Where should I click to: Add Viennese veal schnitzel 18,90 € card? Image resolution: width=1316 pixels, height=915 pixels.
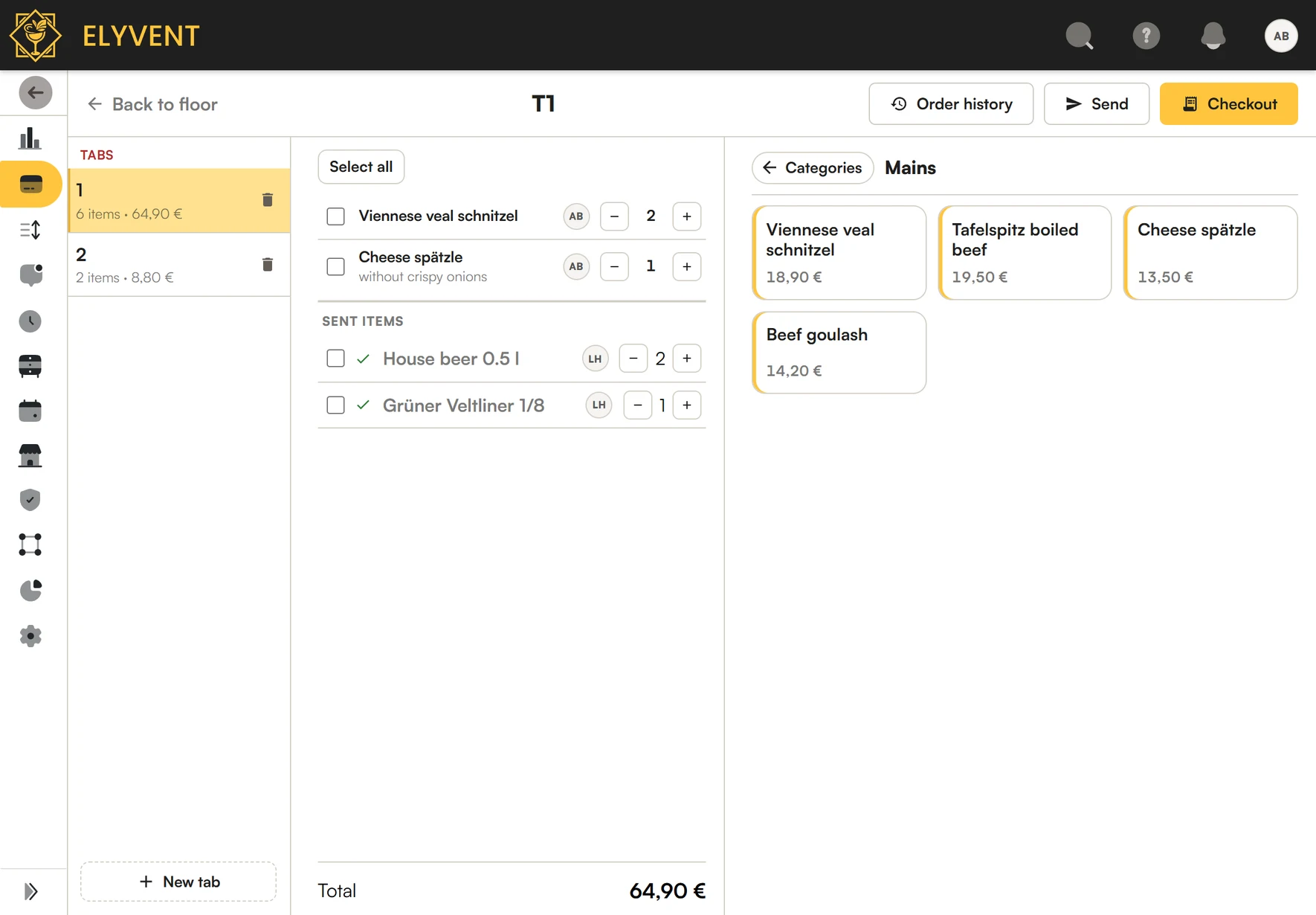(x=839, y=253)
